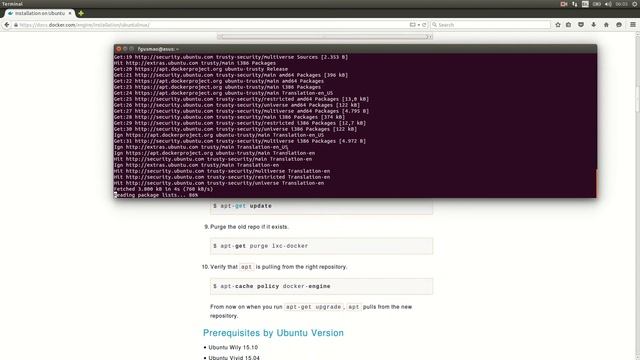Click the recording camera indicator in top panel
Viewport: 640px width, 360px height.
coord(564,4)
